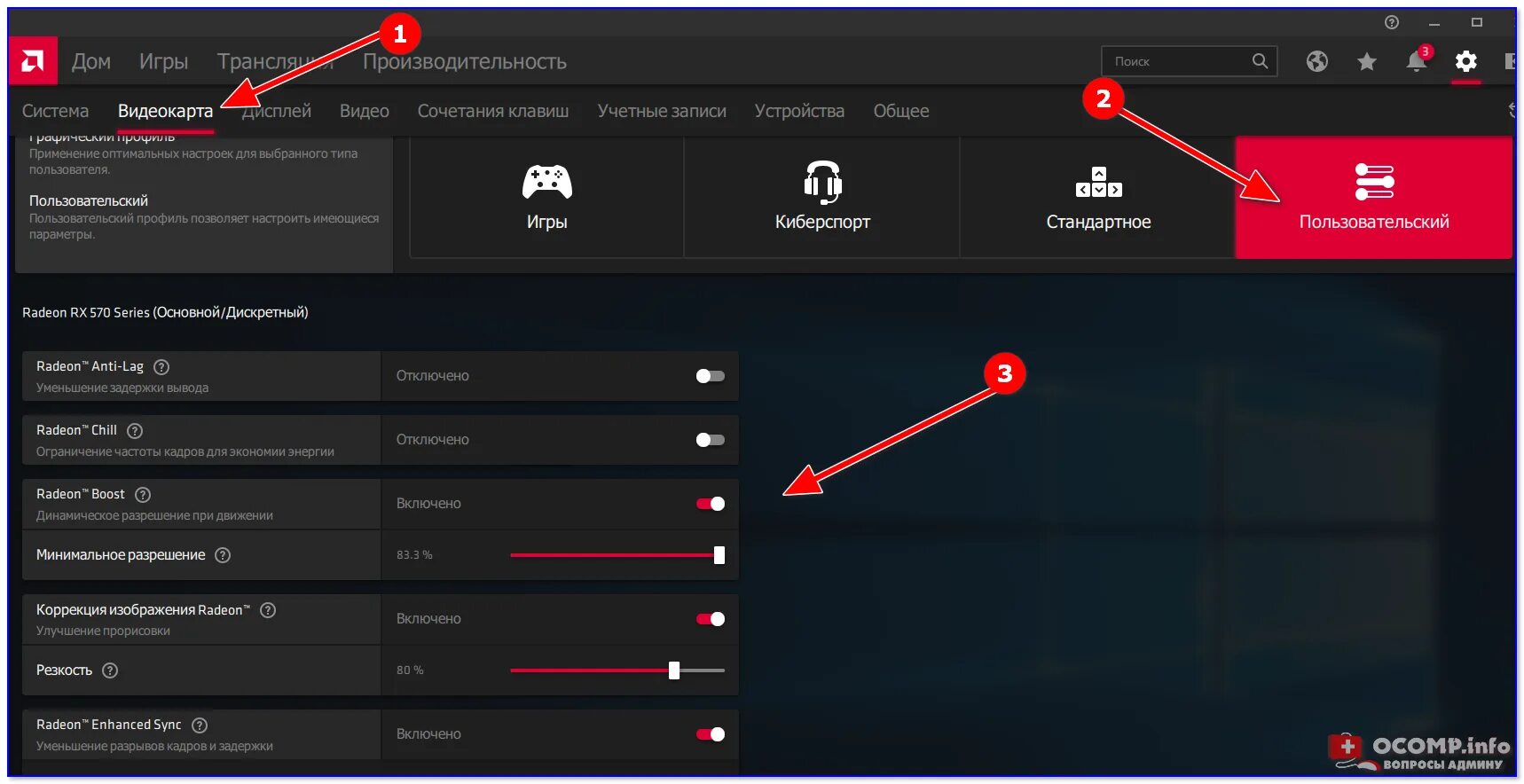Show help for Коррекция изображения Radeon
1524x784 pixels.
point(268,610)
